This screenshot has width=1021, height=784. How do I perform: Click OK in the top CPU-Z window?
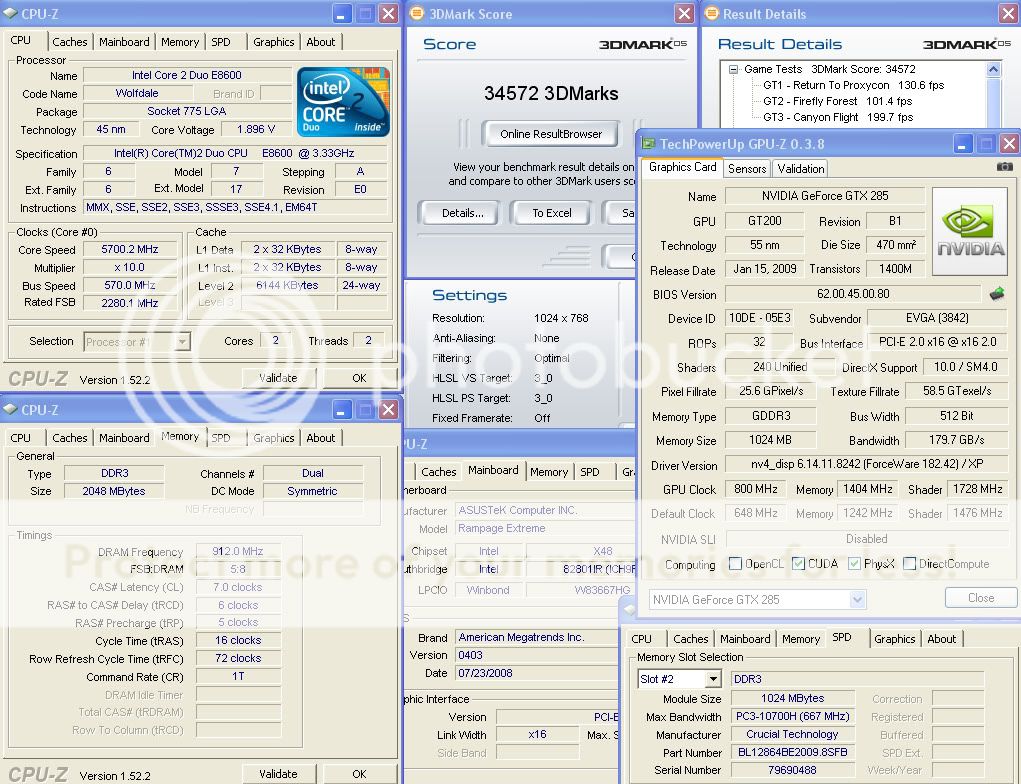tap(359, 378)
